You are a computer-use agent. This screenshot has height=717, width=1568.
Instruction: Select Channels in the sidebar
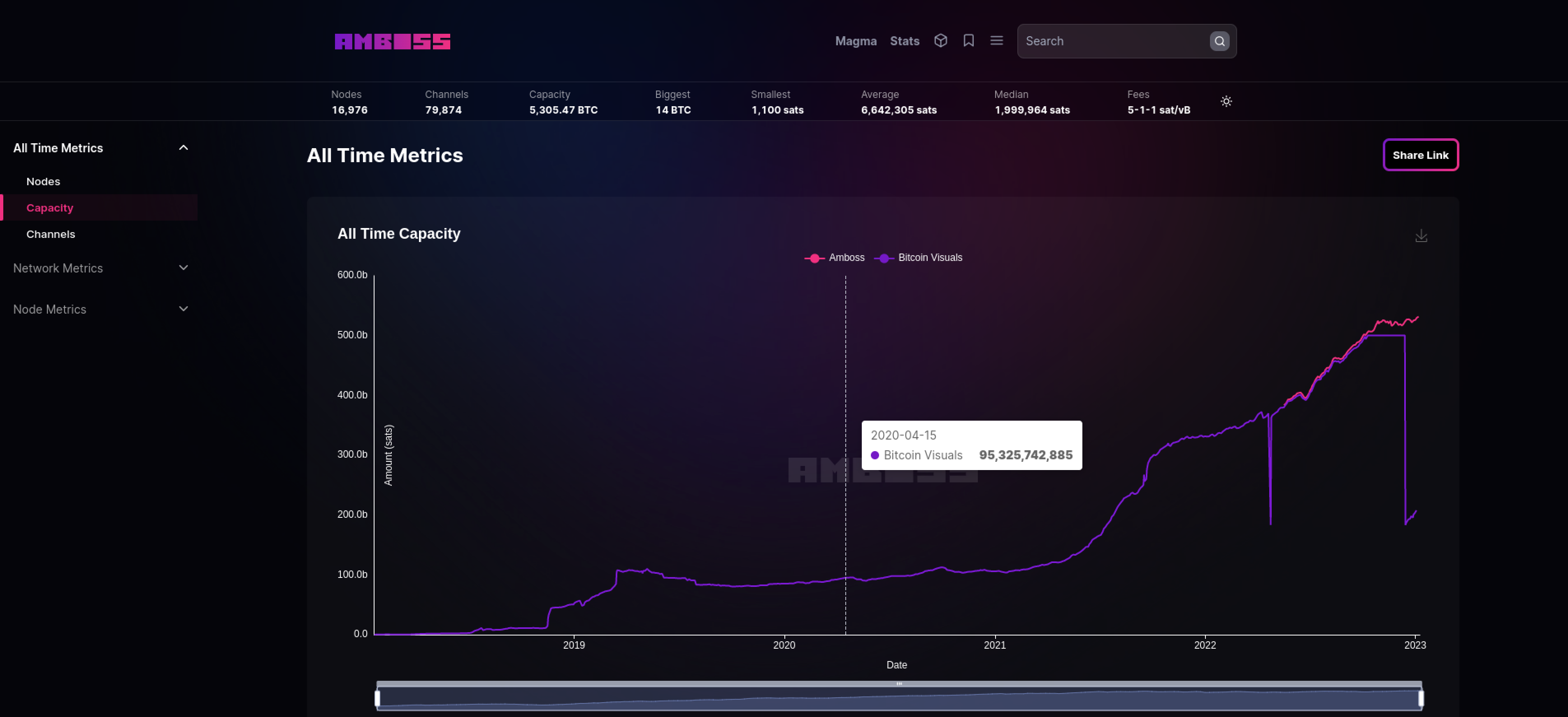[51, 234]
